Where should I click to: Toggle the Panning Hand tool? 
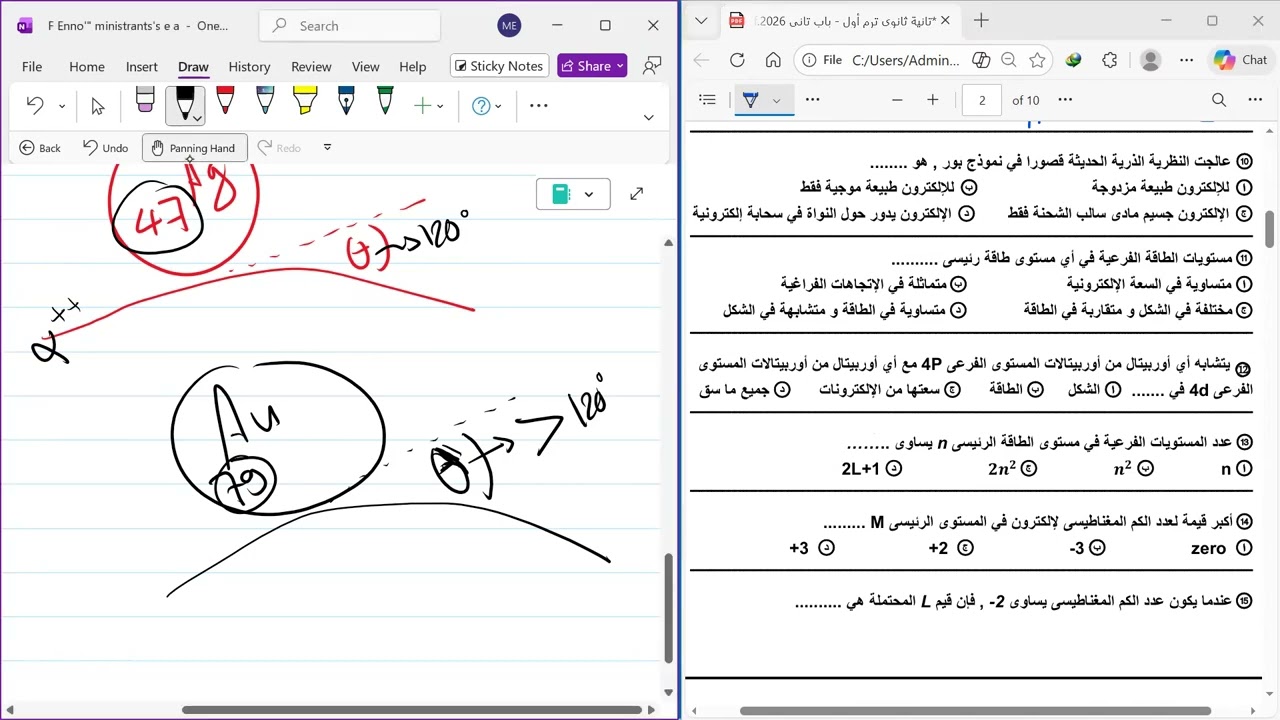tap(194, 148)
